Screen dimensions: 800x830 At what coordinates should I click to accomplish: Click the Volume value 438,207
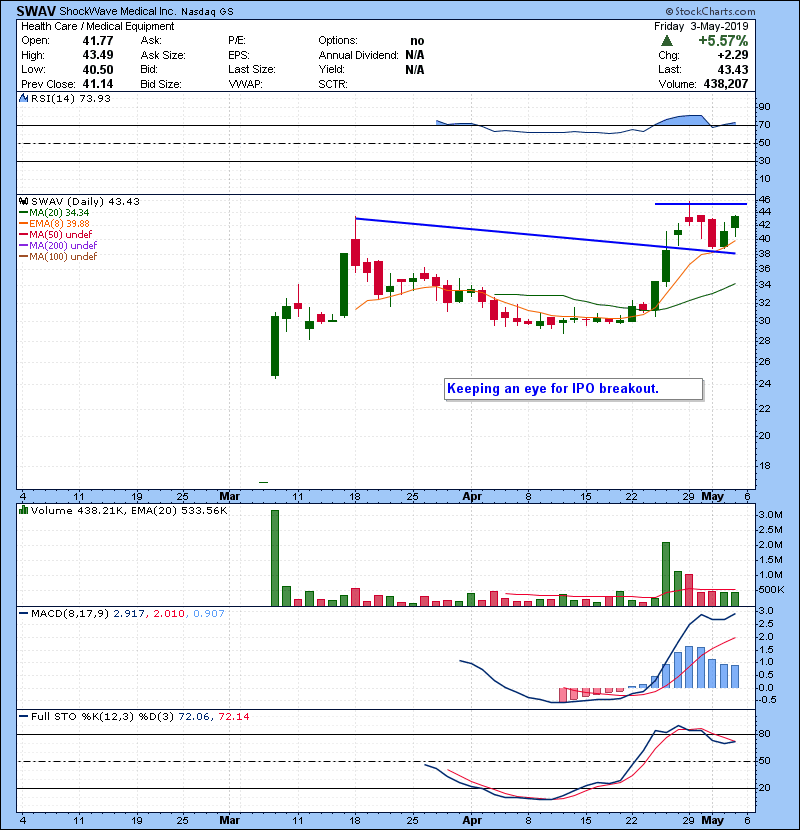[x=726, y=84]
